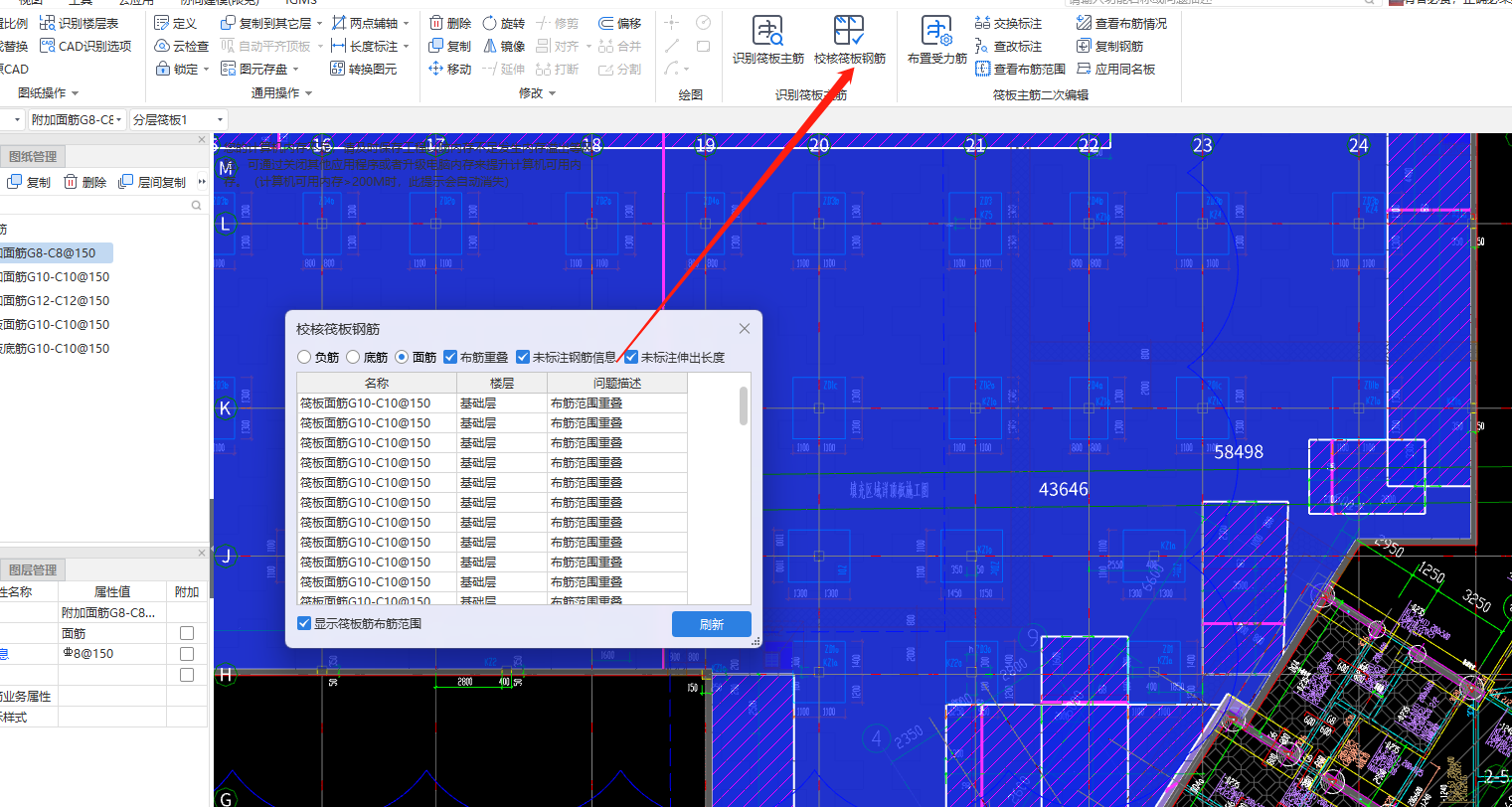Open 查看布筋情况 tool
Screen dimensions: 1512x807
coord(1121,23)
